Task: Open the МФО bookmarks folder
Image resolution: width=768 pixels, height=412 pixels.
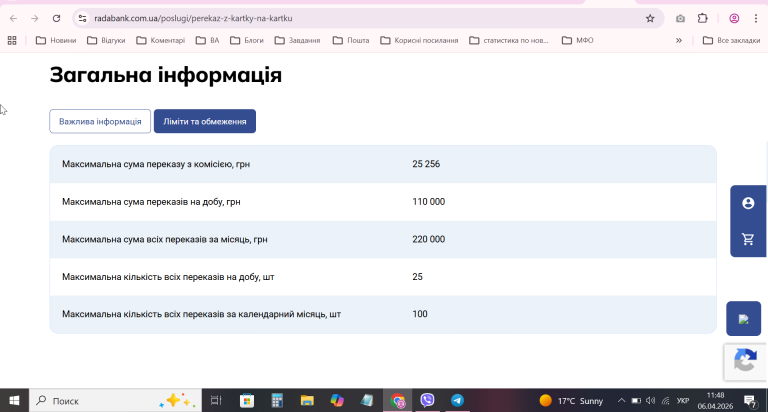Action: (578, 40)
